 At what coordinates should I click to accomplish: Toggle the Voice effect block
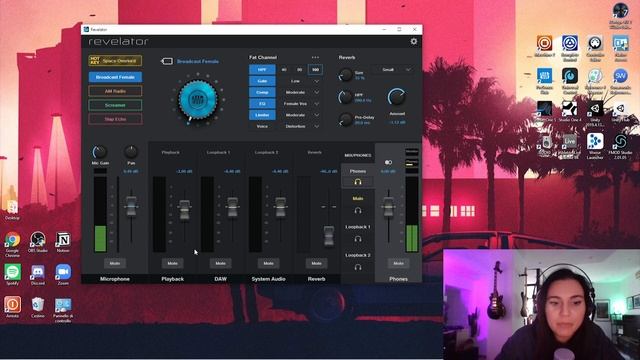[262, 127]
